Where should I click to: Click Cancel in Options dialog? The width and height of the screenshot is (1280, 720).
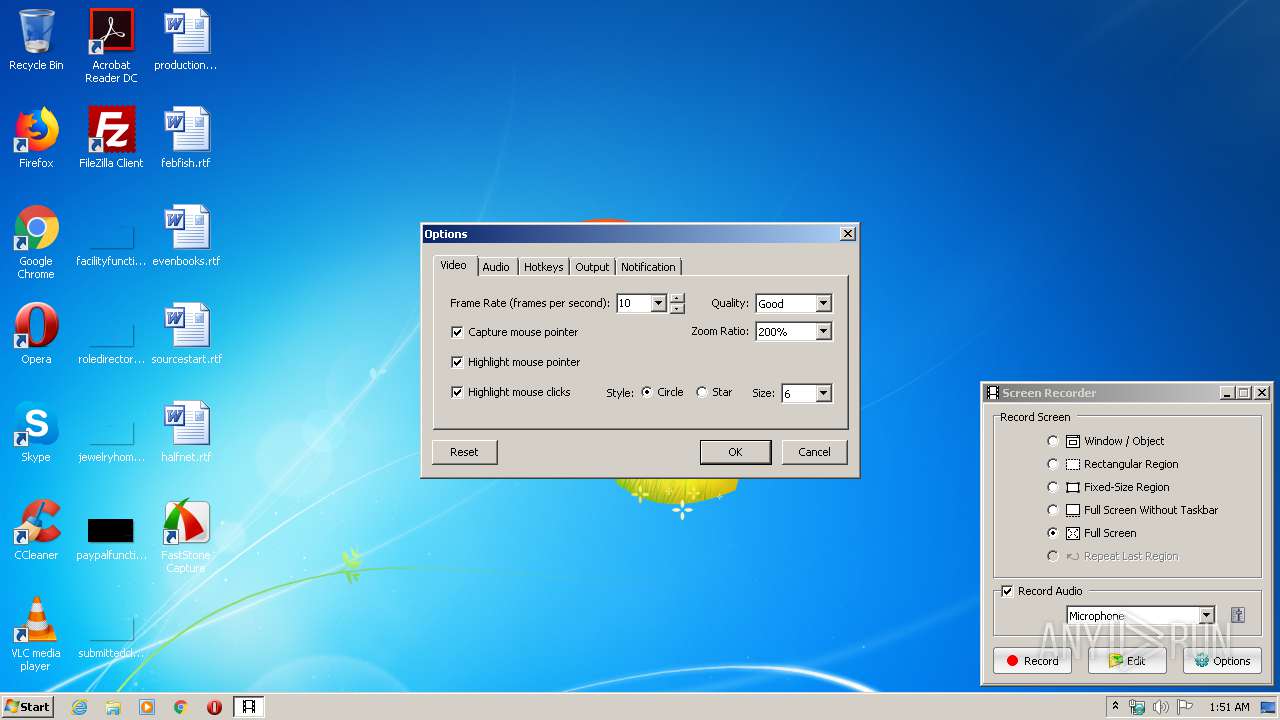814,452
